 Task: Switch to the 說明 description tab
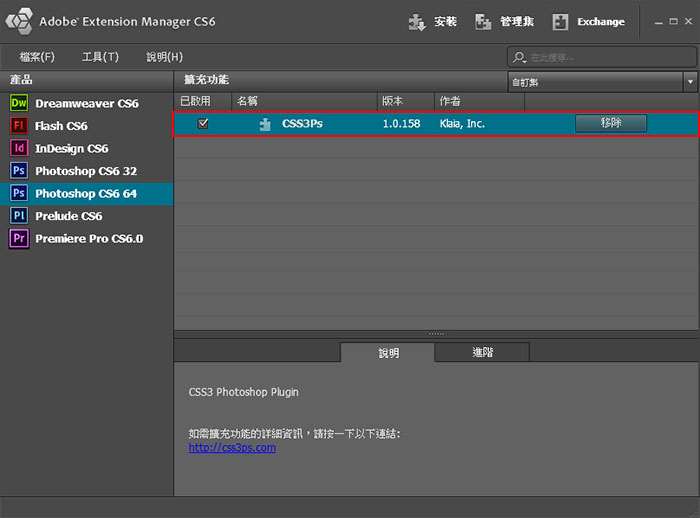(388, 353)
